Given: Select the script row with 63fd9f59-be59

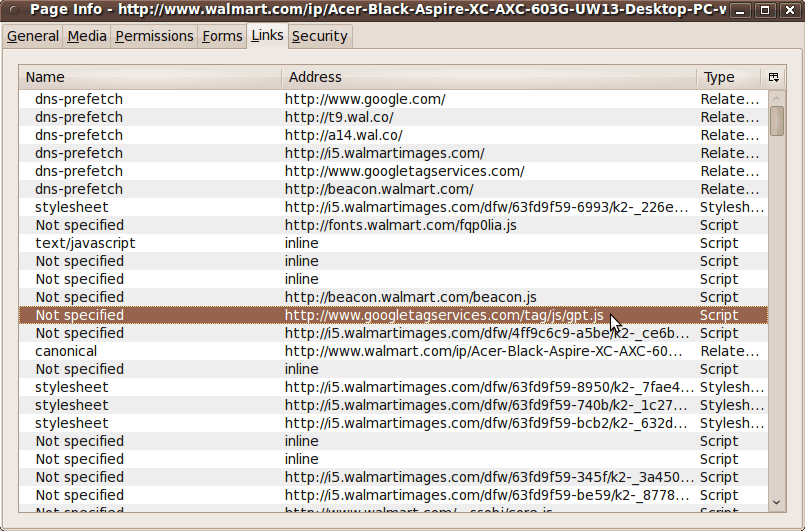Looking at the screenshot, I should pos(393,495).
